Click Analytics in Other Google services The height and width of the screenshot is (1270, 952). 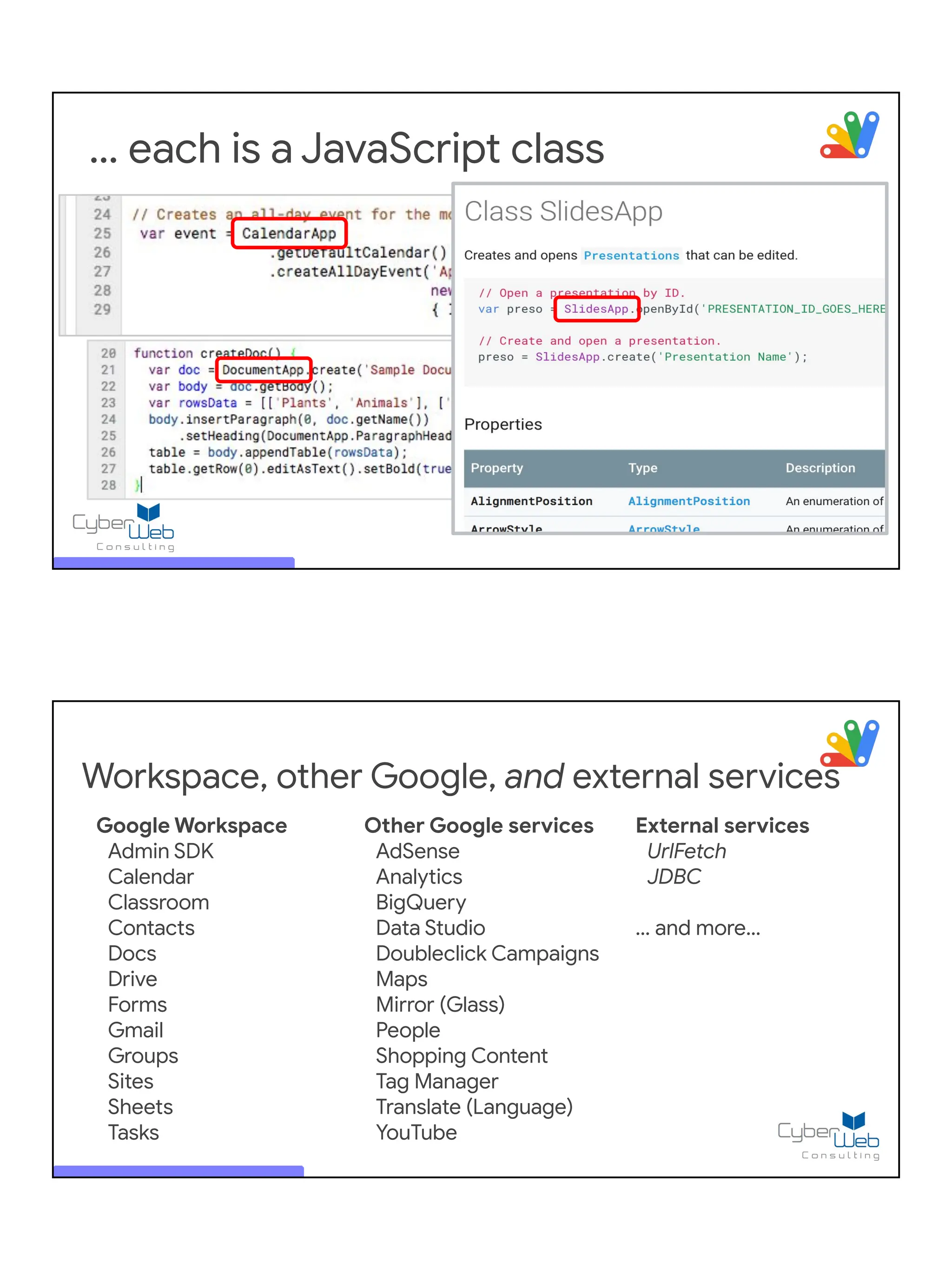[x=419, y=878]
